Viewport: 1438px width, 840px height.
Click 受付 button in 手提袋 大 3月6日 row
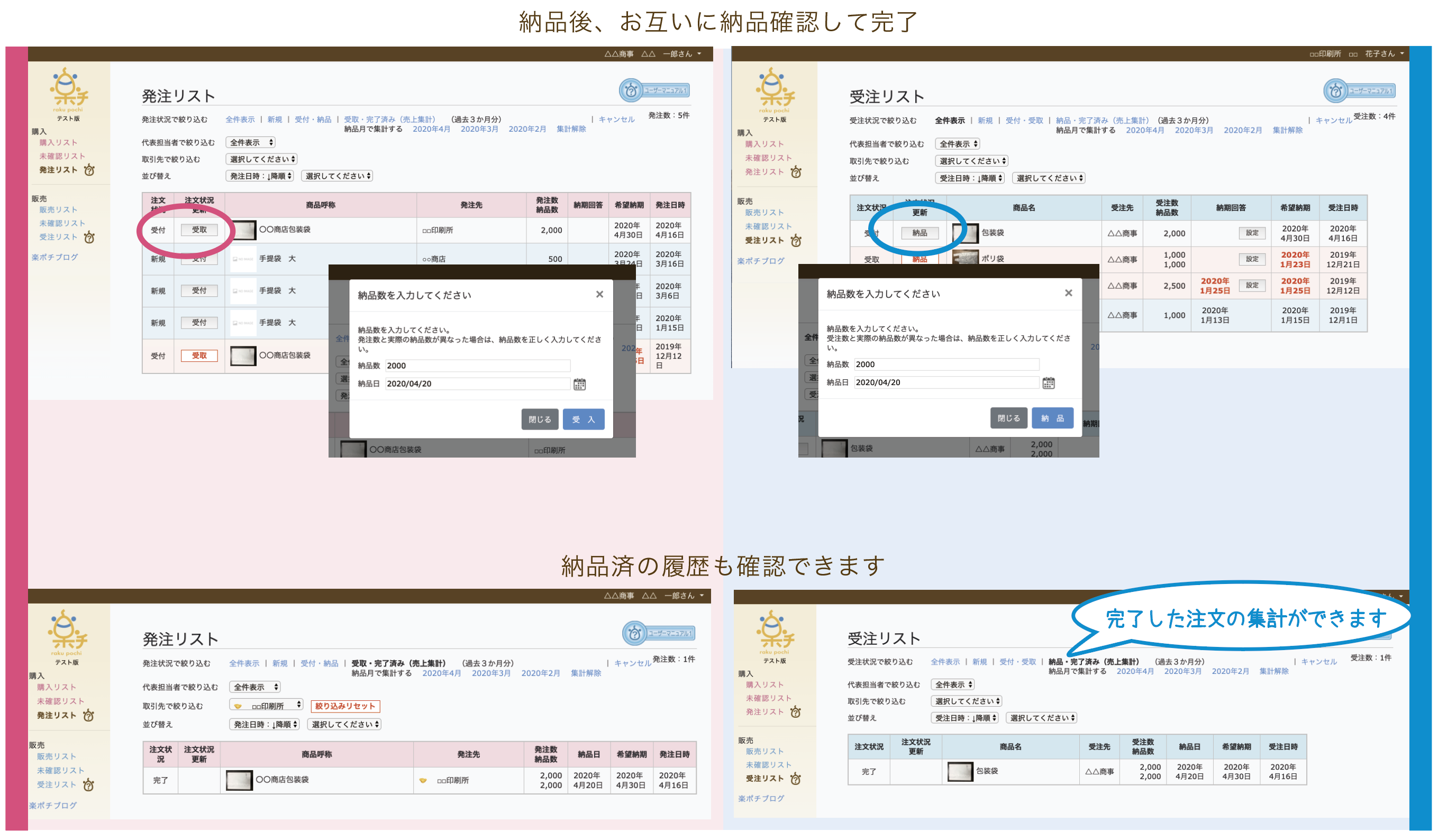[199, 290]
